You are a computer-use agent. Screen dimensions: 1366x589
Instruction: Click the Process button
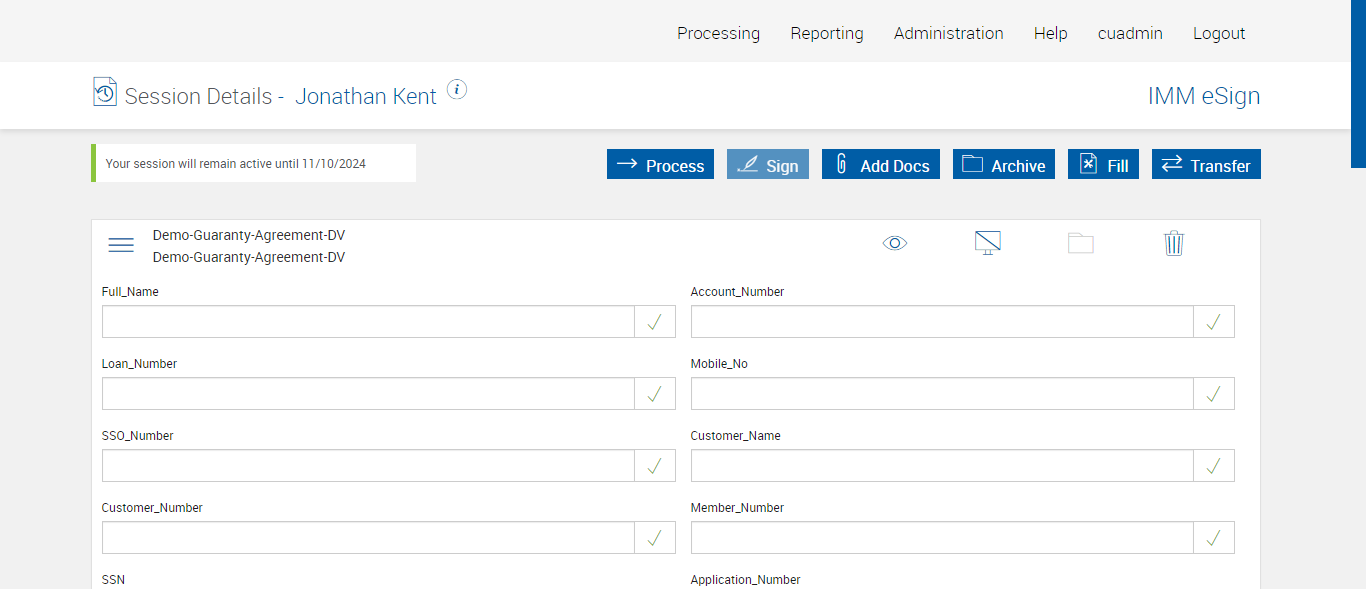[x=660, y=165]
